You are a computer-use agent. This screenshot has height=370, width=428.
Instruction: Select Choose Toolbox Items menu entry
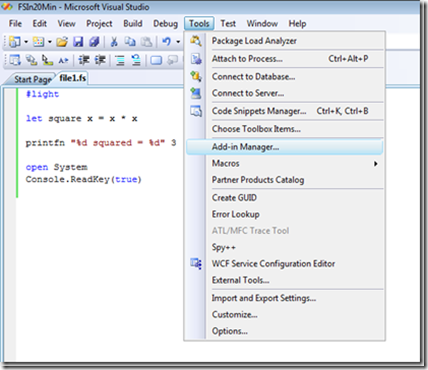tap(285, 129)
